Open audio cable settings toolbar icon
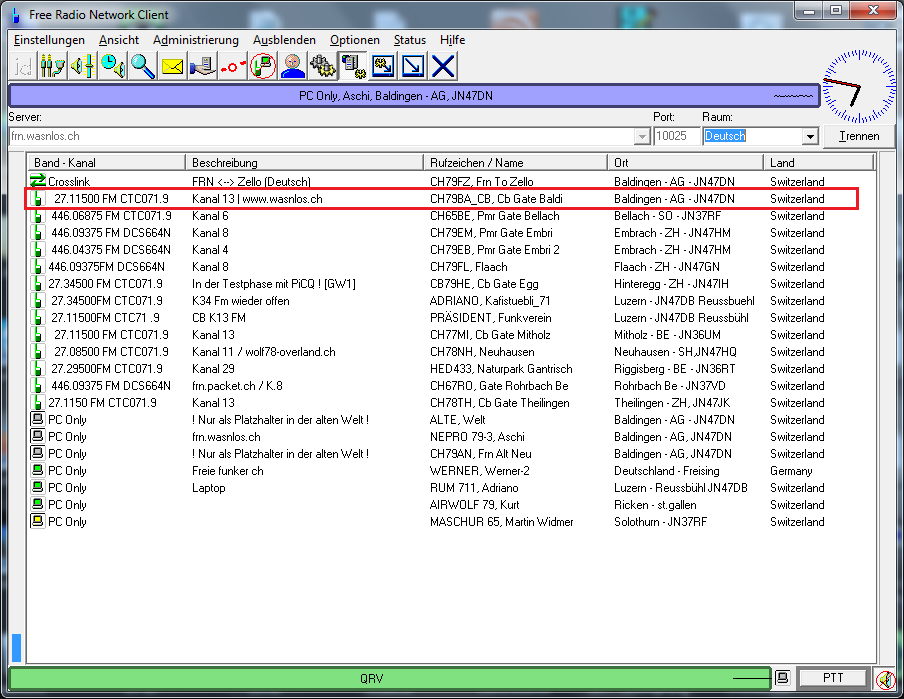This screenshot has height=699, width=904. 52,66
